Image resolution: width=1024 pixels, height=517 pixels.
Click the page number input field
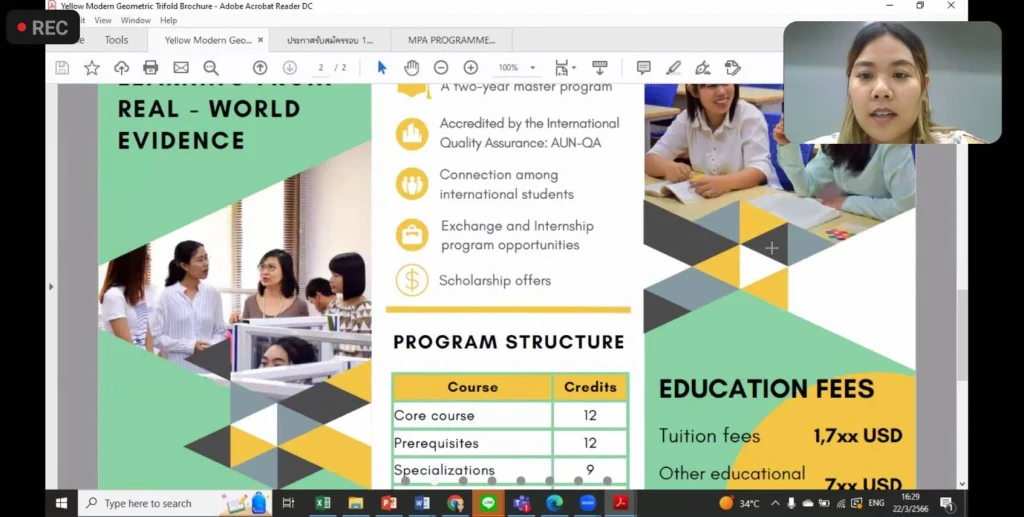pyautogui.click(x=321, y=68)
